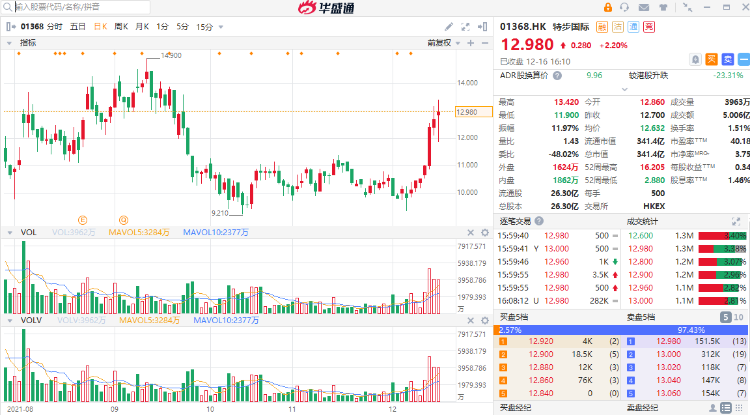Expand quote details chevron down
Screen dimensions: 750x415
tap(624, 89)
